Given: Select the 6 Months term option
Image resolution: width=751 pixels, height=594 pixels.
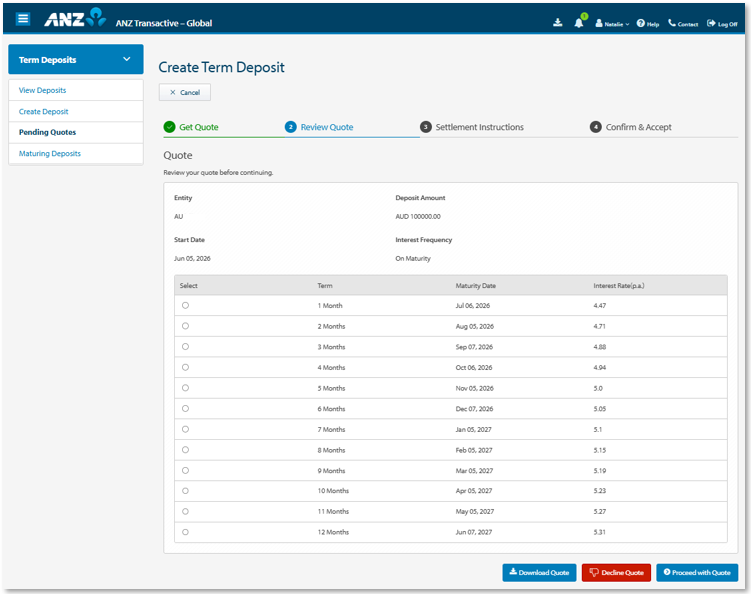Looking at the screenshot, I should (x=185, y=409).
